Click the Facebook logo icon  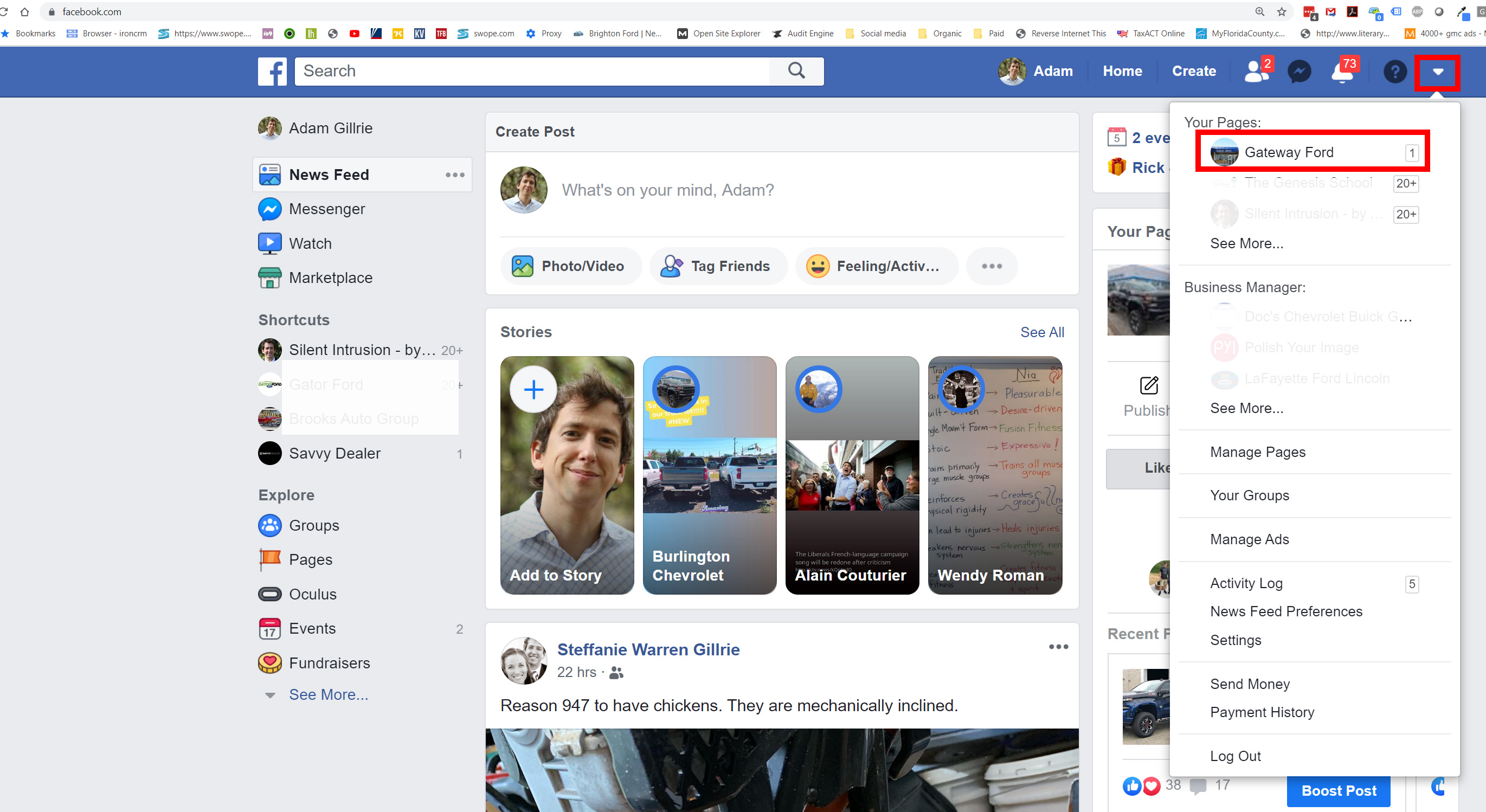tap(272, 72)
